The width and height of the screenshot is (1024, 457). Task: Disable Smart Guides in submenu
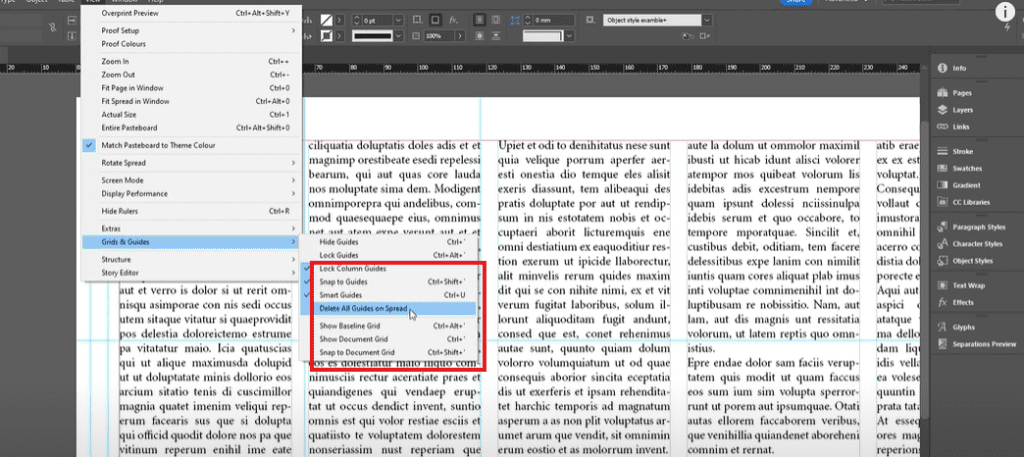tap(342, 295)
